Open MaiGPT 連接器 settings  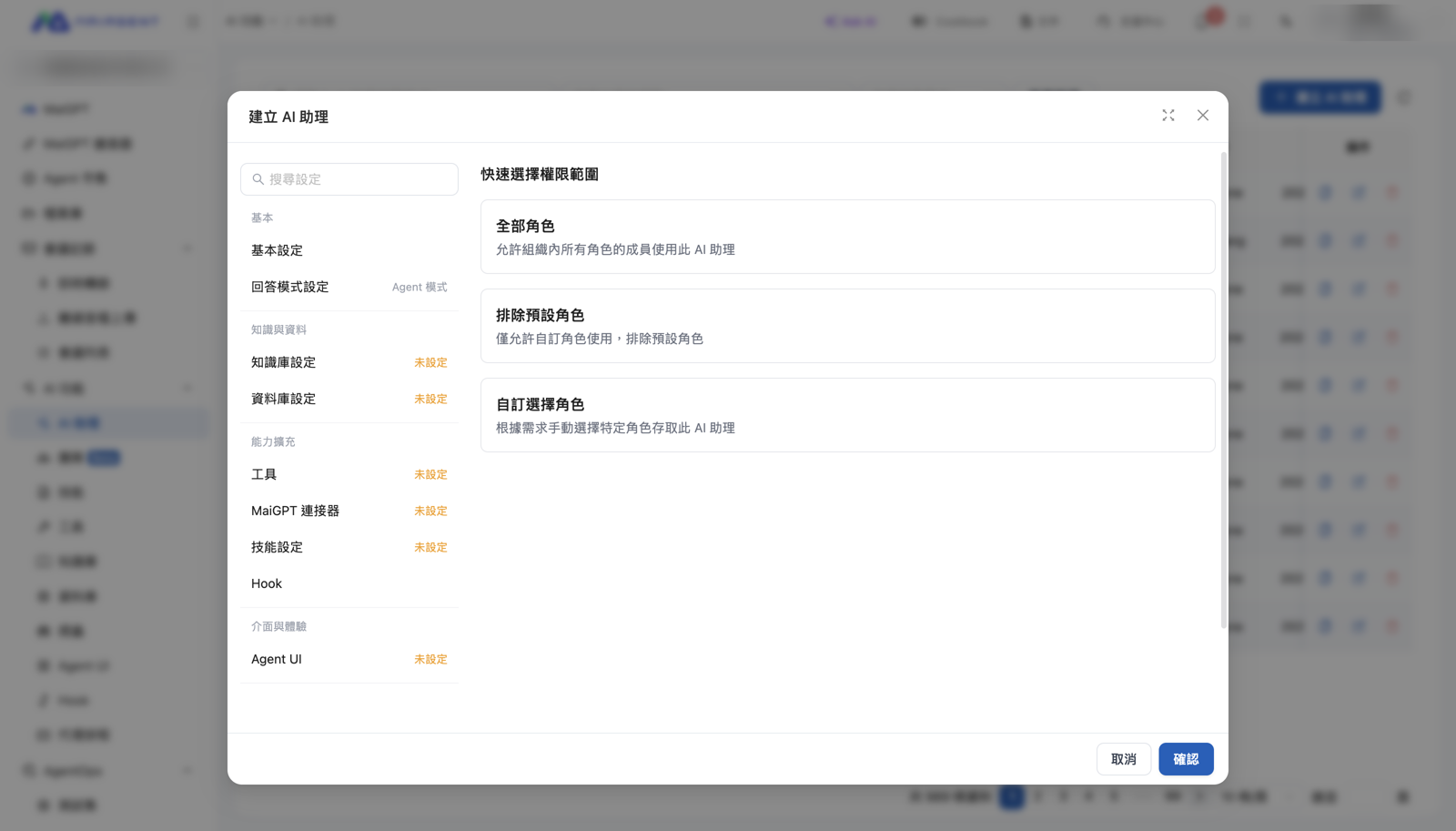[x=349, y=511]
